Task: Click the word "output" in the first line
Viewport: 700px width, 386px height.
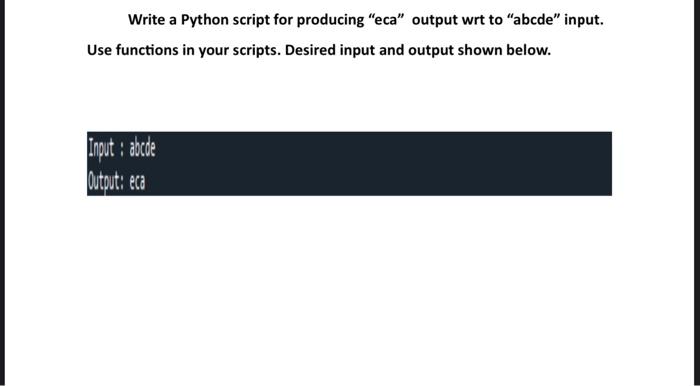Action: [432, 20]
